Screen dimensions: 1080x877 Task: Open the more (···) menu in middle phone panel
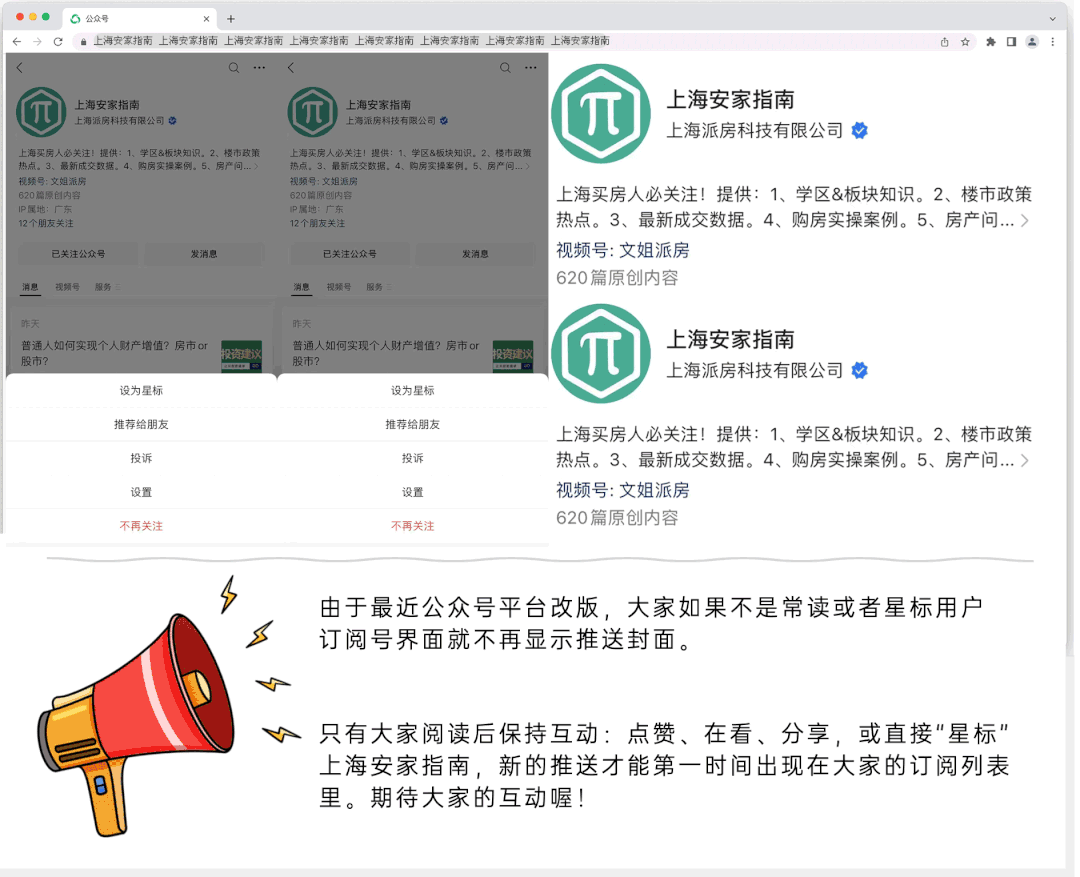point(530,68)
